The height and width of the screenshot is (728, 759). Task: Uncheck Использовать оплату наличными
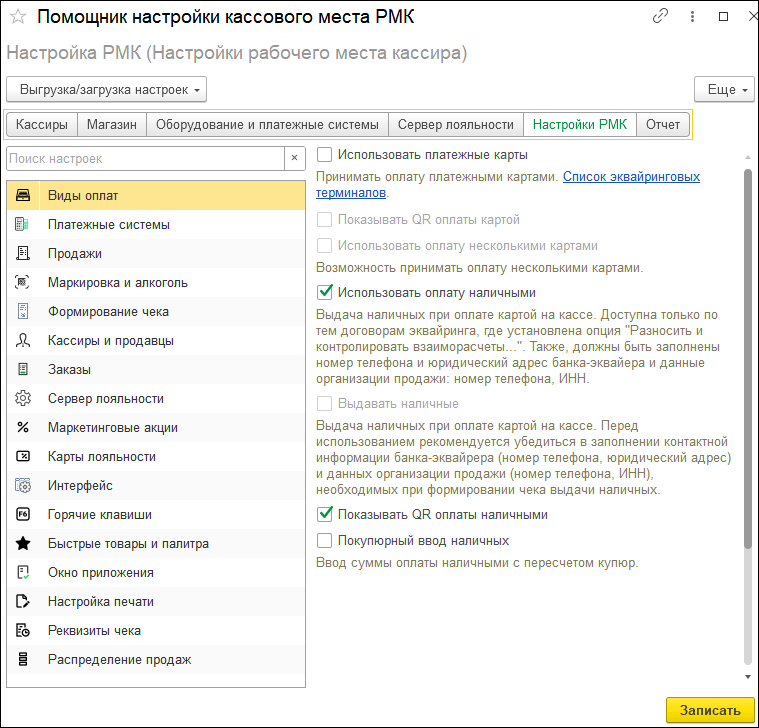(x=324, y=293)
